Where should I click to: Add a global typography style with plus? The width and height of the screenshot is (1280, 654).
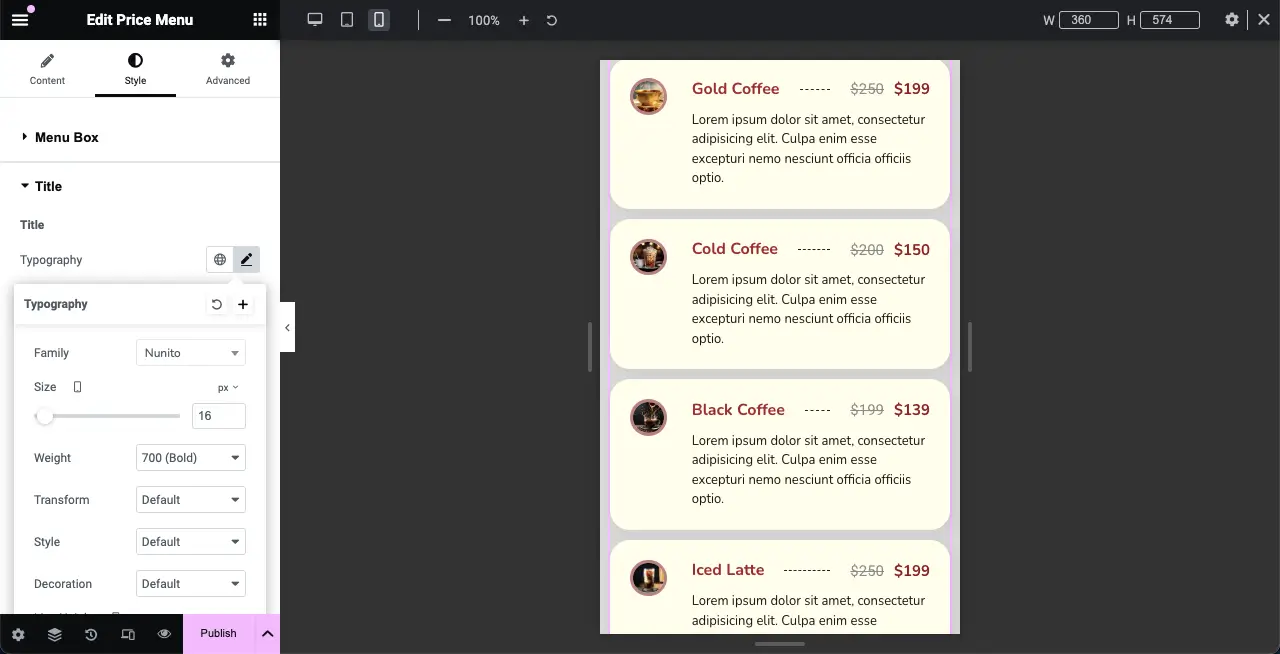coord(243,305)
